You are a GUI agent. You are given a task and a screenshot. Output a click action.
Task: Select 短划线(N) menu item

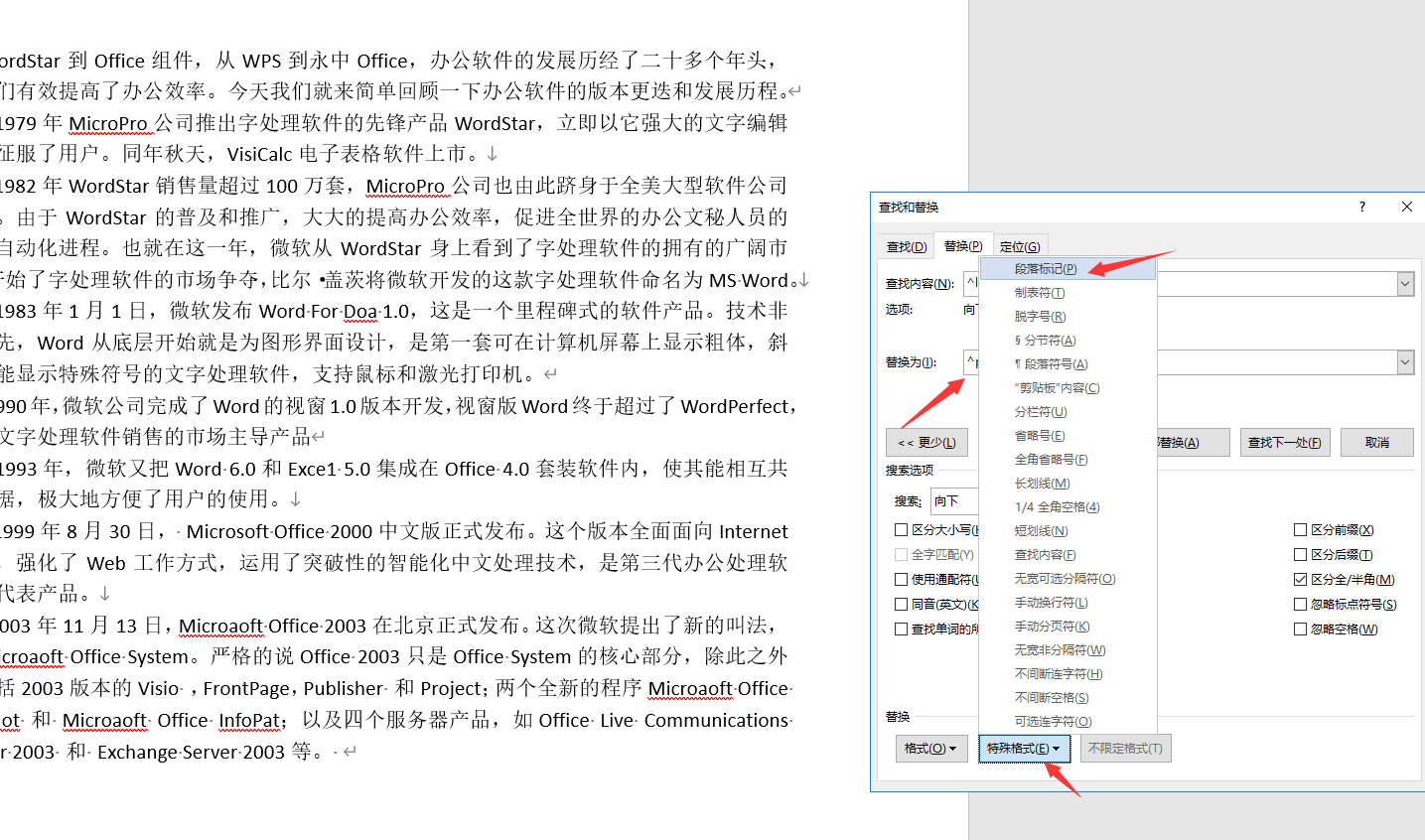[1068, 531]
